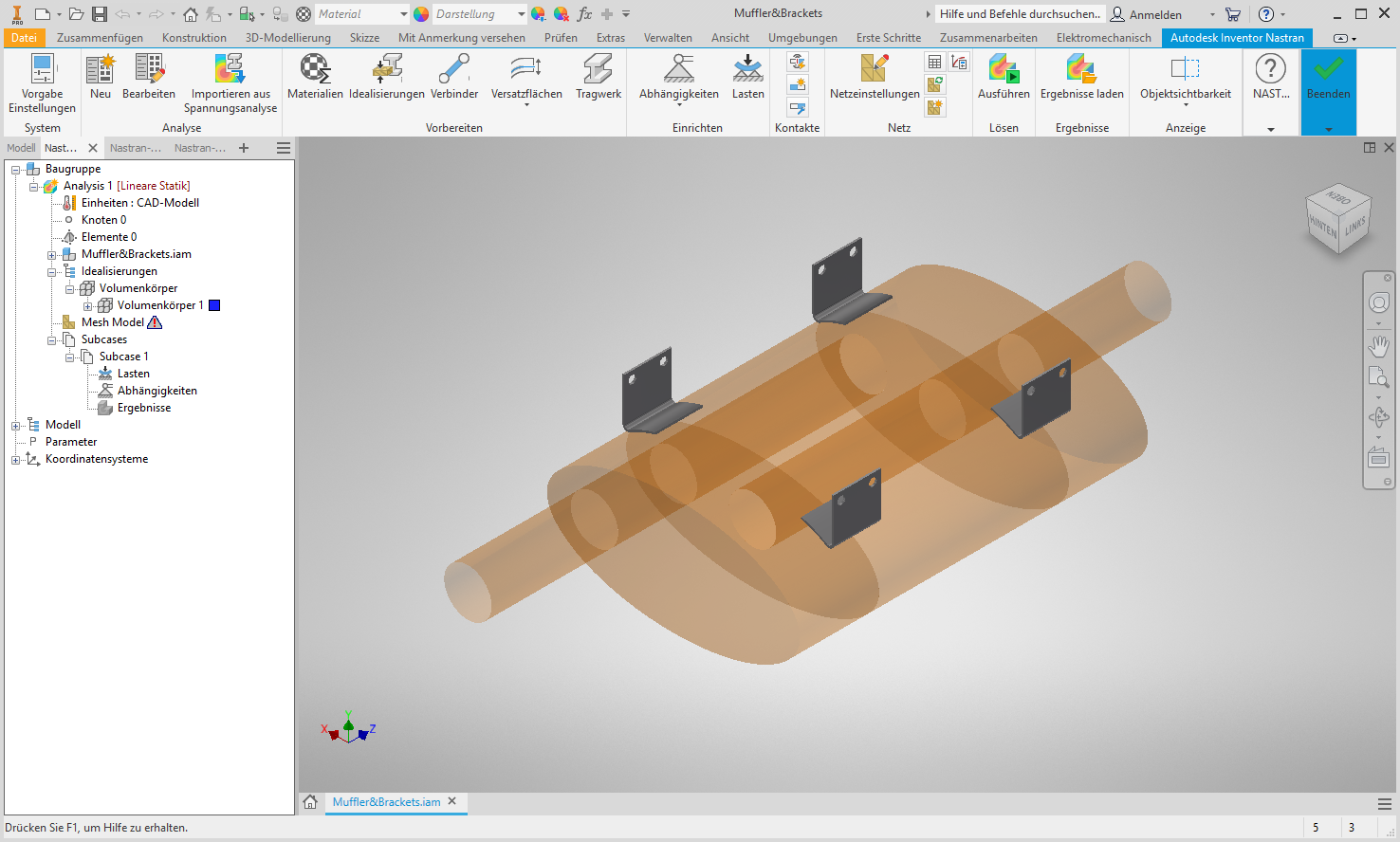
Task: Expand the Versatzflächen dropdown
Action: point(526,104)
